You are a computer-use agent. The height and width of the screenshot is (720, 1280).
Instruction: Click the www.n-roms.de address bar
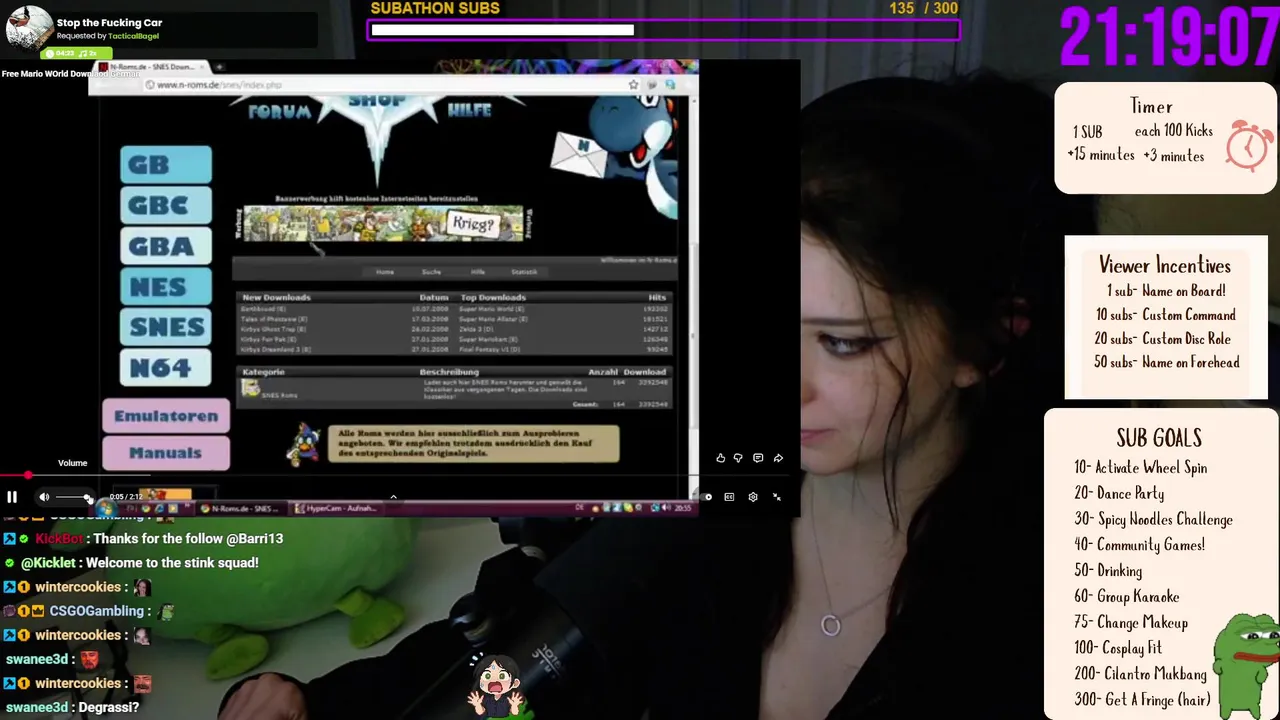(385, 85)
